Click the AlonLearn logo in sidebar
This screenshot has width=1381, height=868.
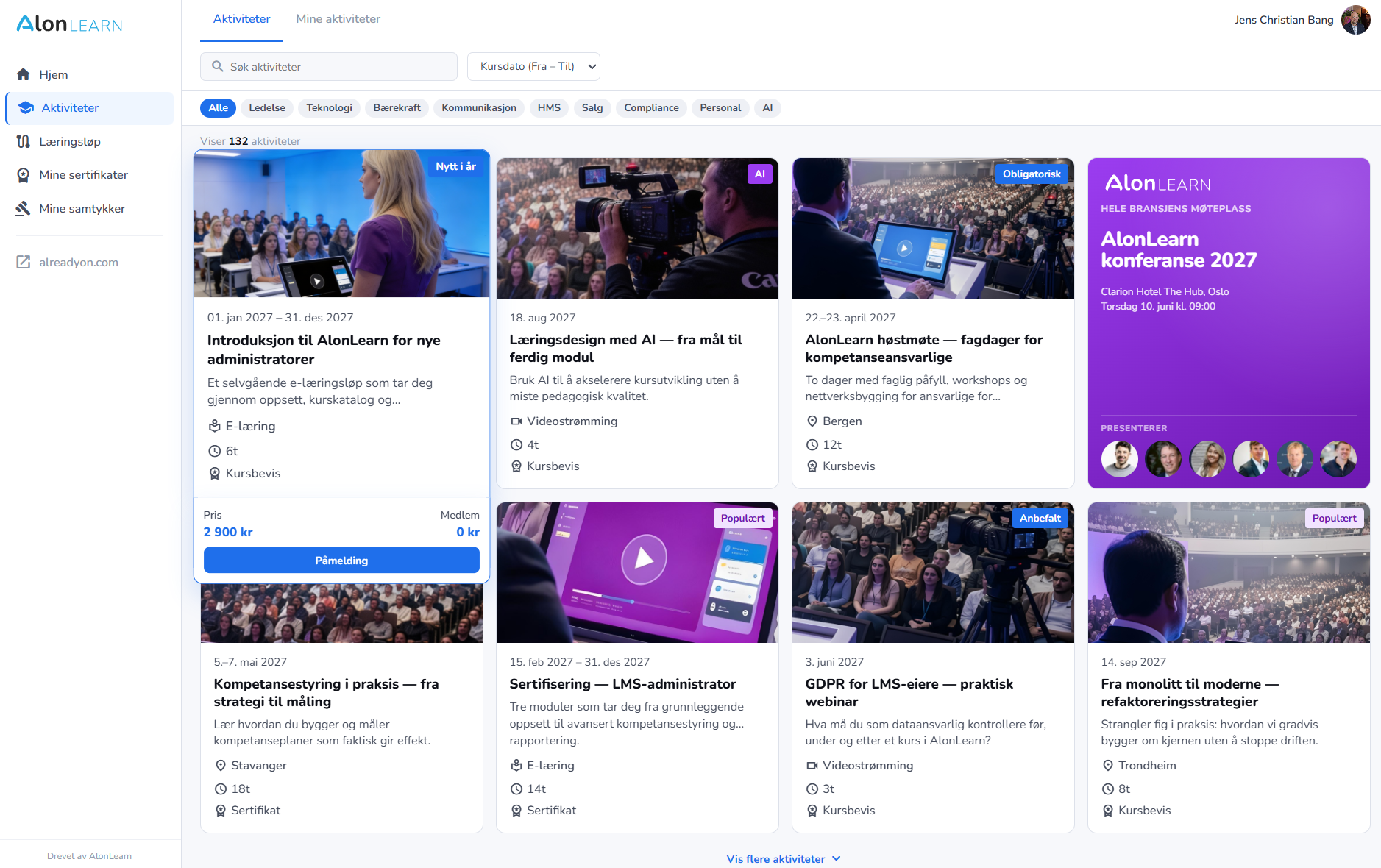pos(70,24)
